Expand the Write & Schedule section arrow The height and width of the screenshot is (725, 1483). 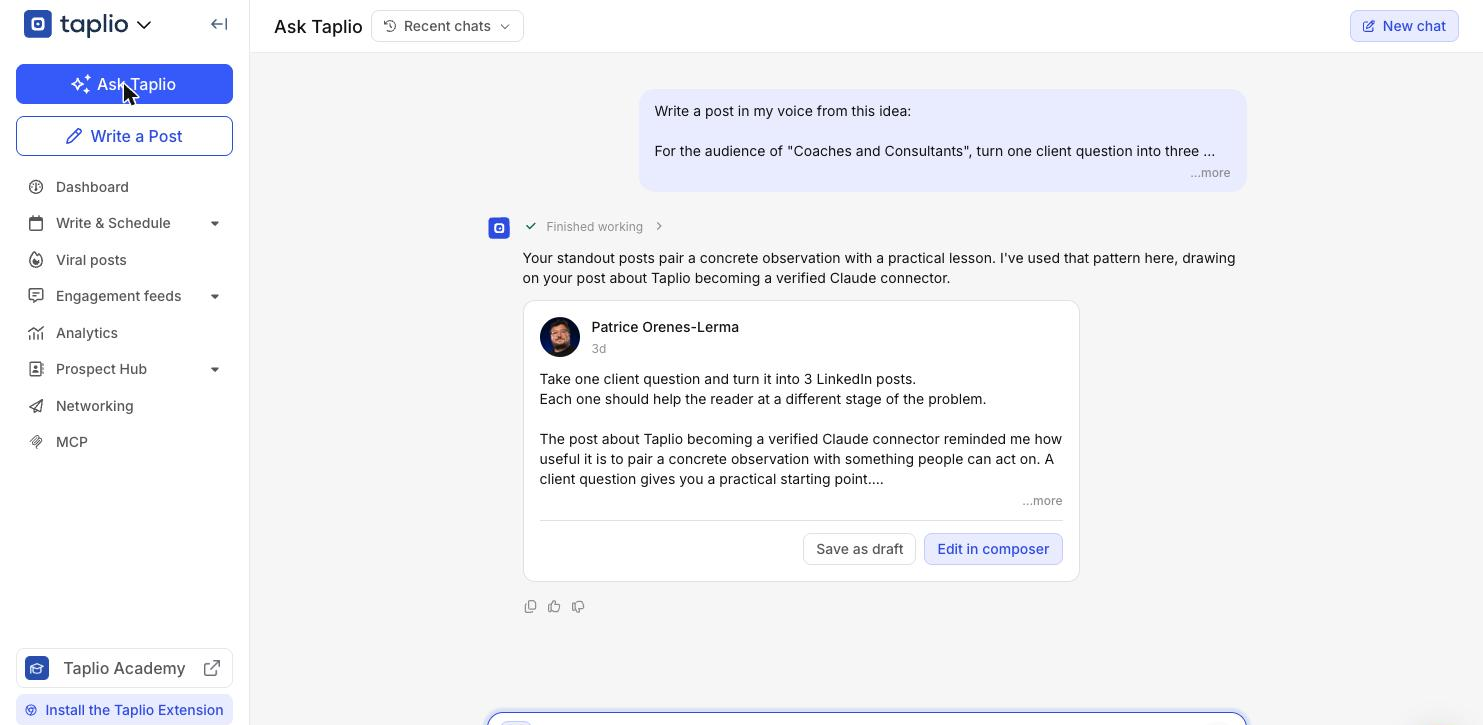(215, 223)
